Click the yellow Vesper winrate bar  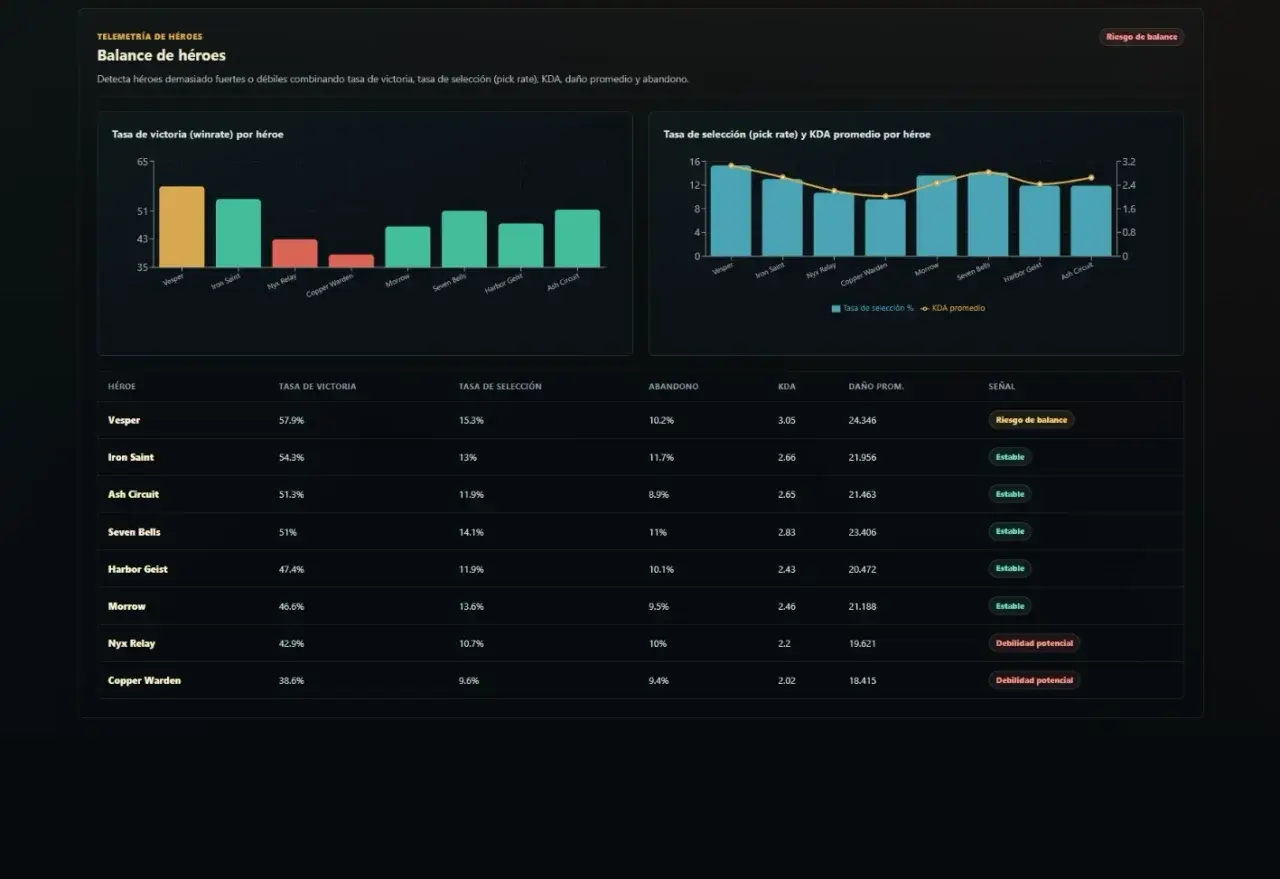tap(181, 227)
